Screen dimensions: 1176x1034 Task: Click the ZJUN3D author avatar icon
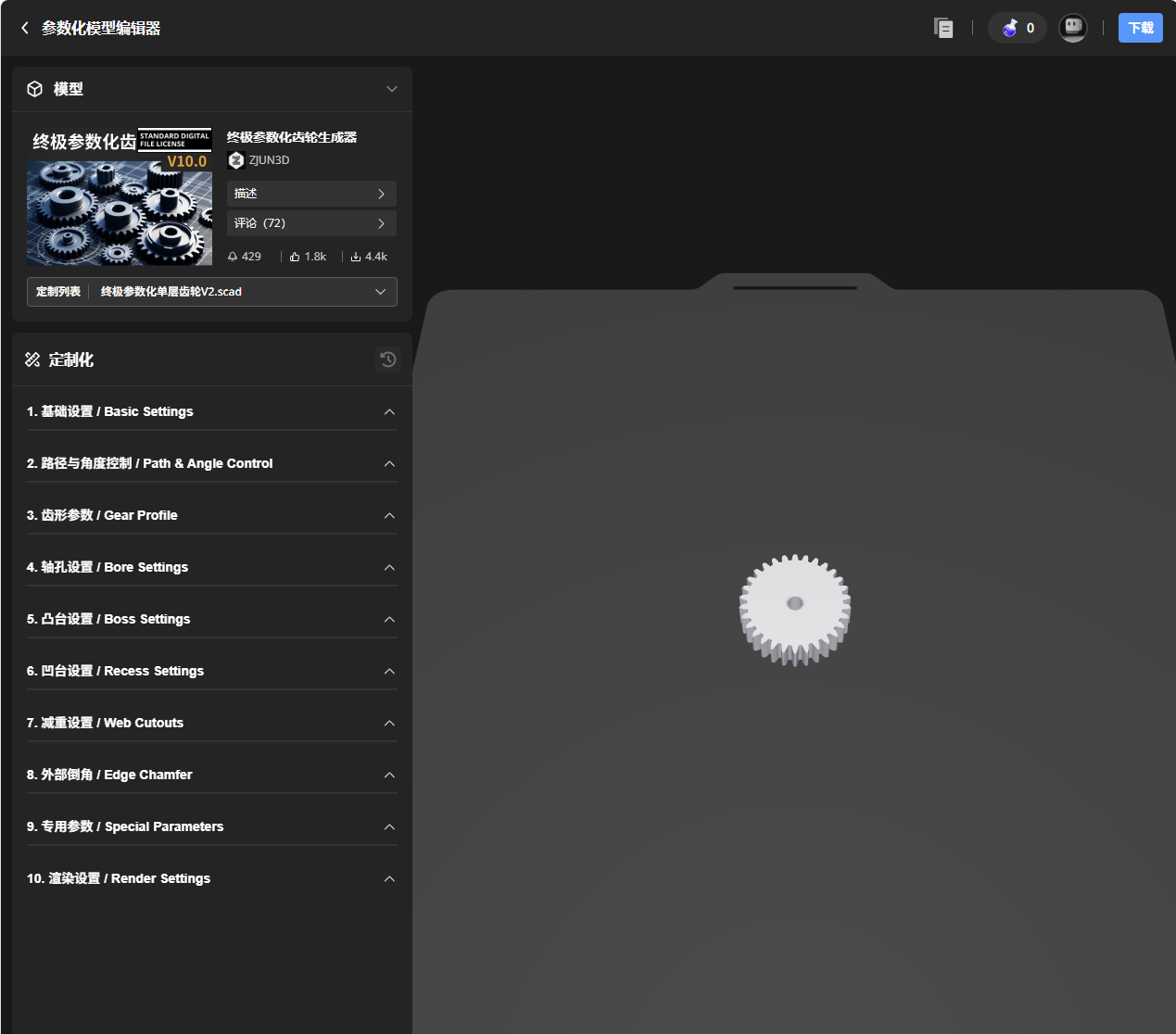pos(235,160)
